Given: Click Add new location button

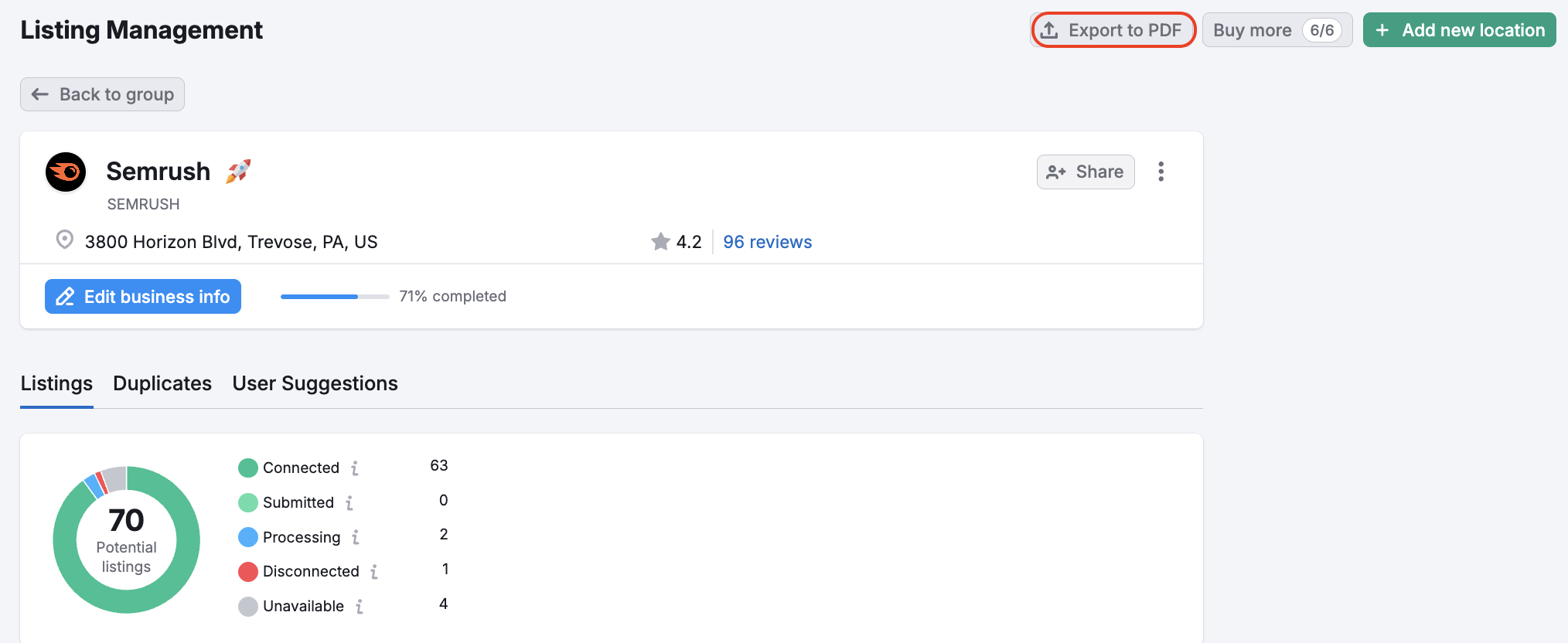Looking at the screenshot, I should click(x=1459, y=30).
